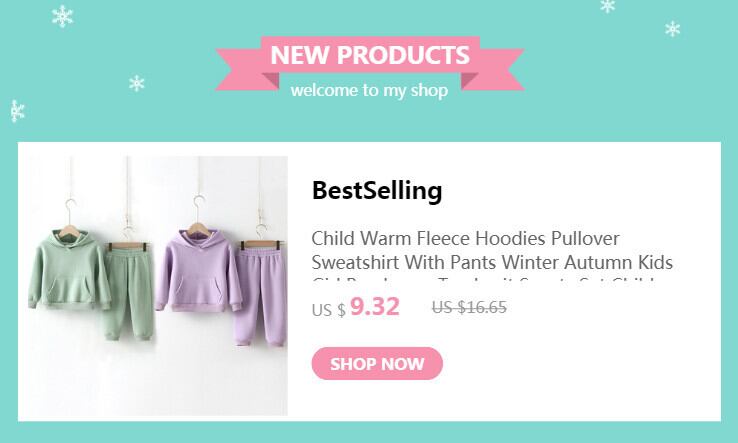This screenshot has width=738, height=443.
Task: Click the SHOP NOW button
Action: tap(377, 363)
